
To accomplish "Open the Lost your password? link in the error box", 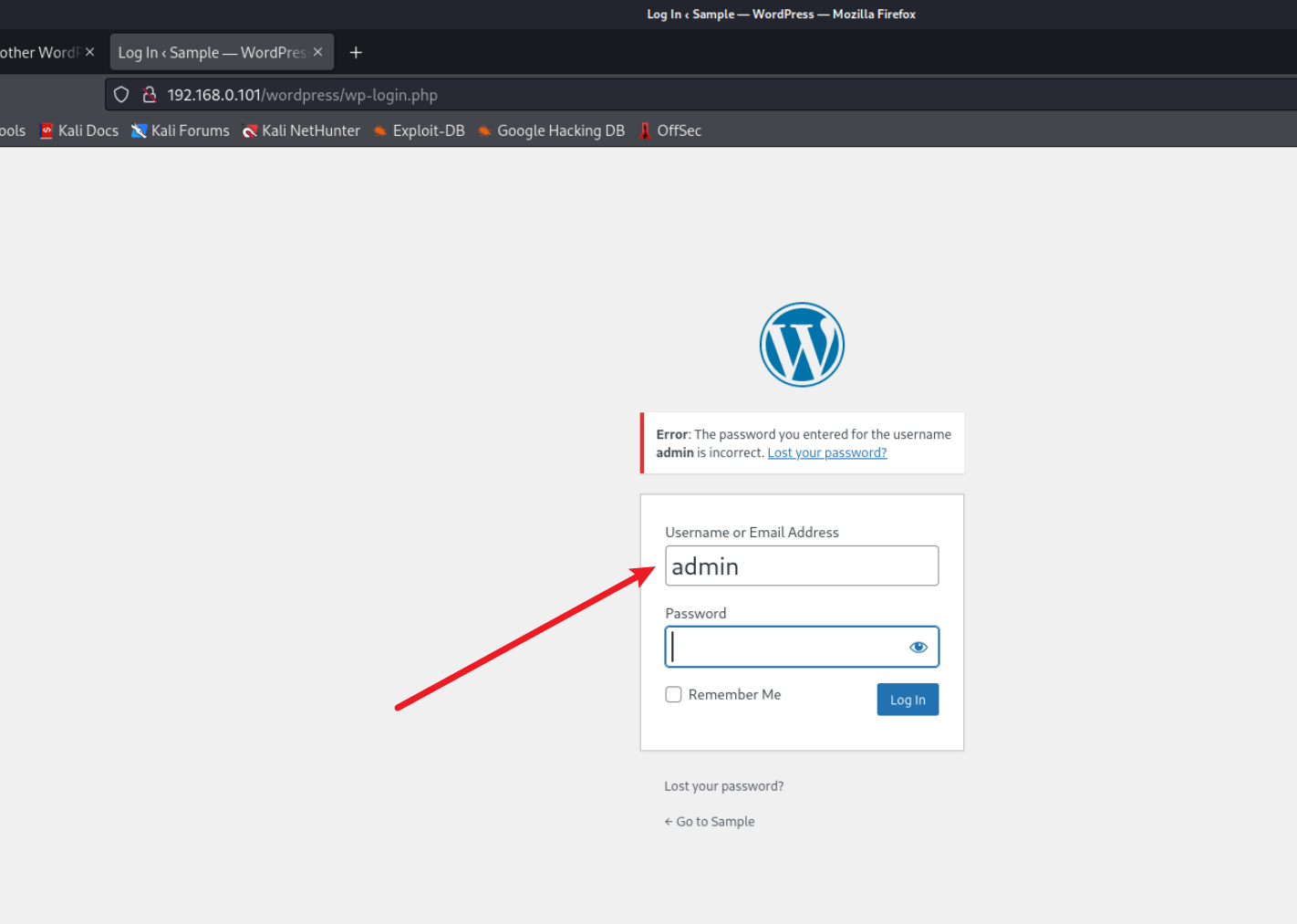I will [x=827, y=452].
